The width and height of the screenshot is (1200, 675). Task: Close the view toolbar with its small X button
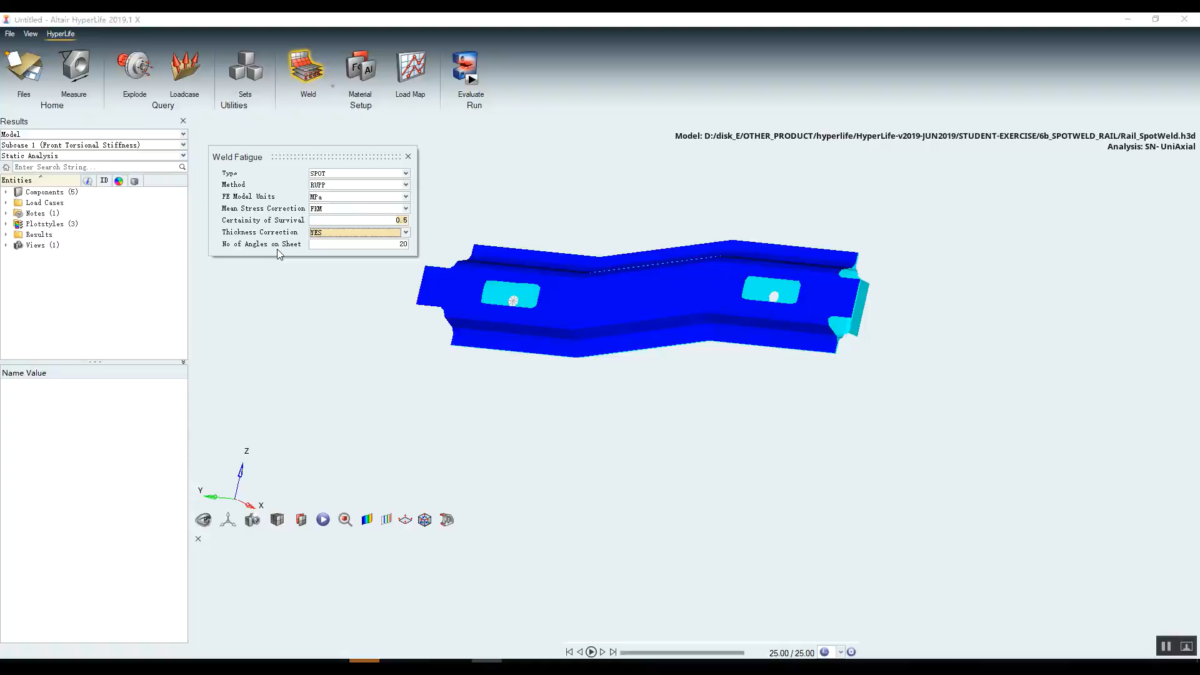(x=198, y=539)
